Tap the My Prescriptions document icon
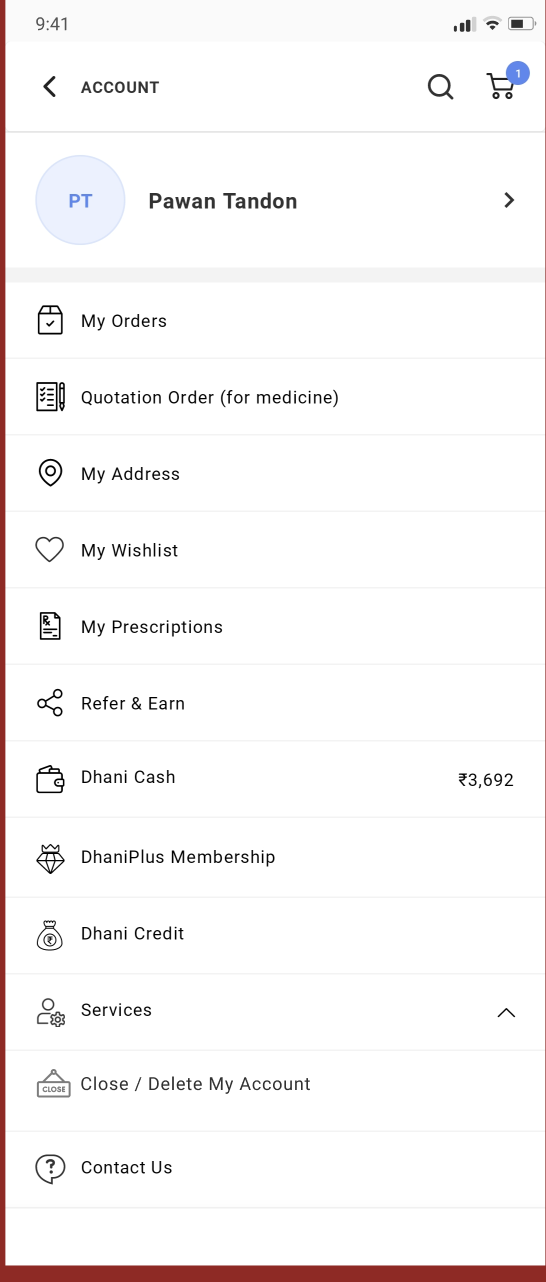Screen dimensions: 546x1282 click(x=50, y=627)
